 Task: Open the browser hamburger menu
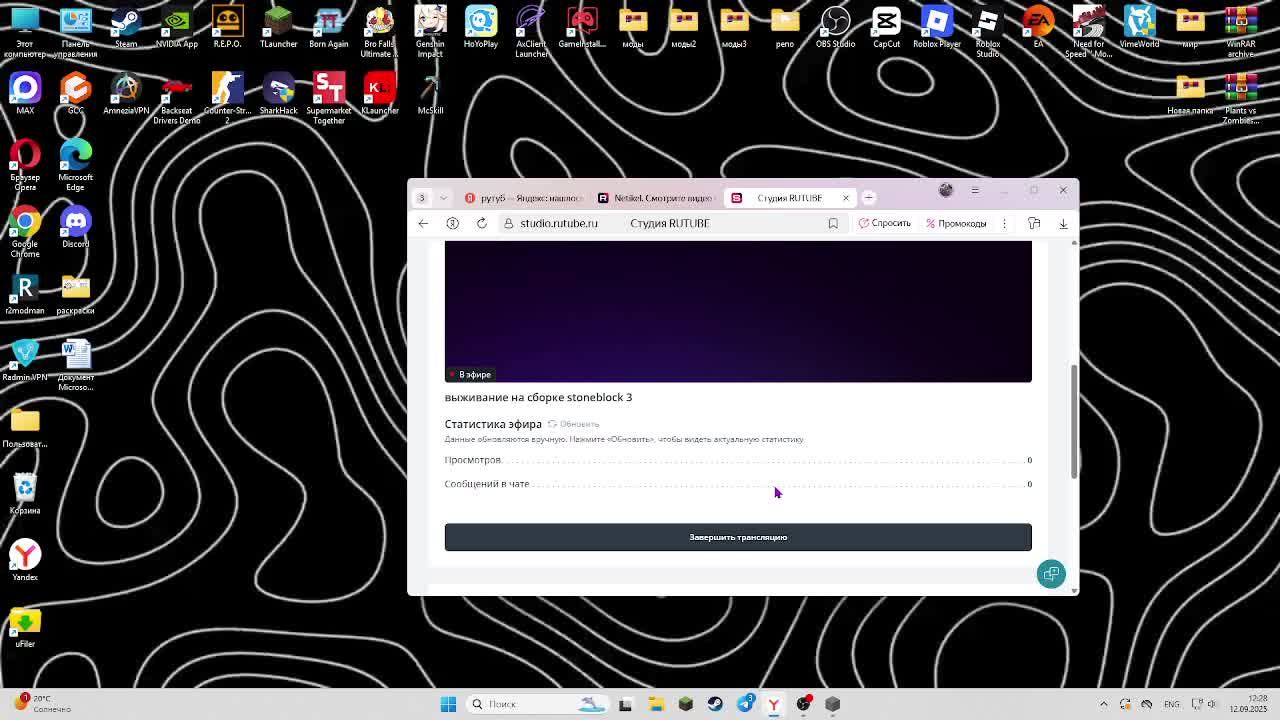pyautogui.click(x=975, y=190)
